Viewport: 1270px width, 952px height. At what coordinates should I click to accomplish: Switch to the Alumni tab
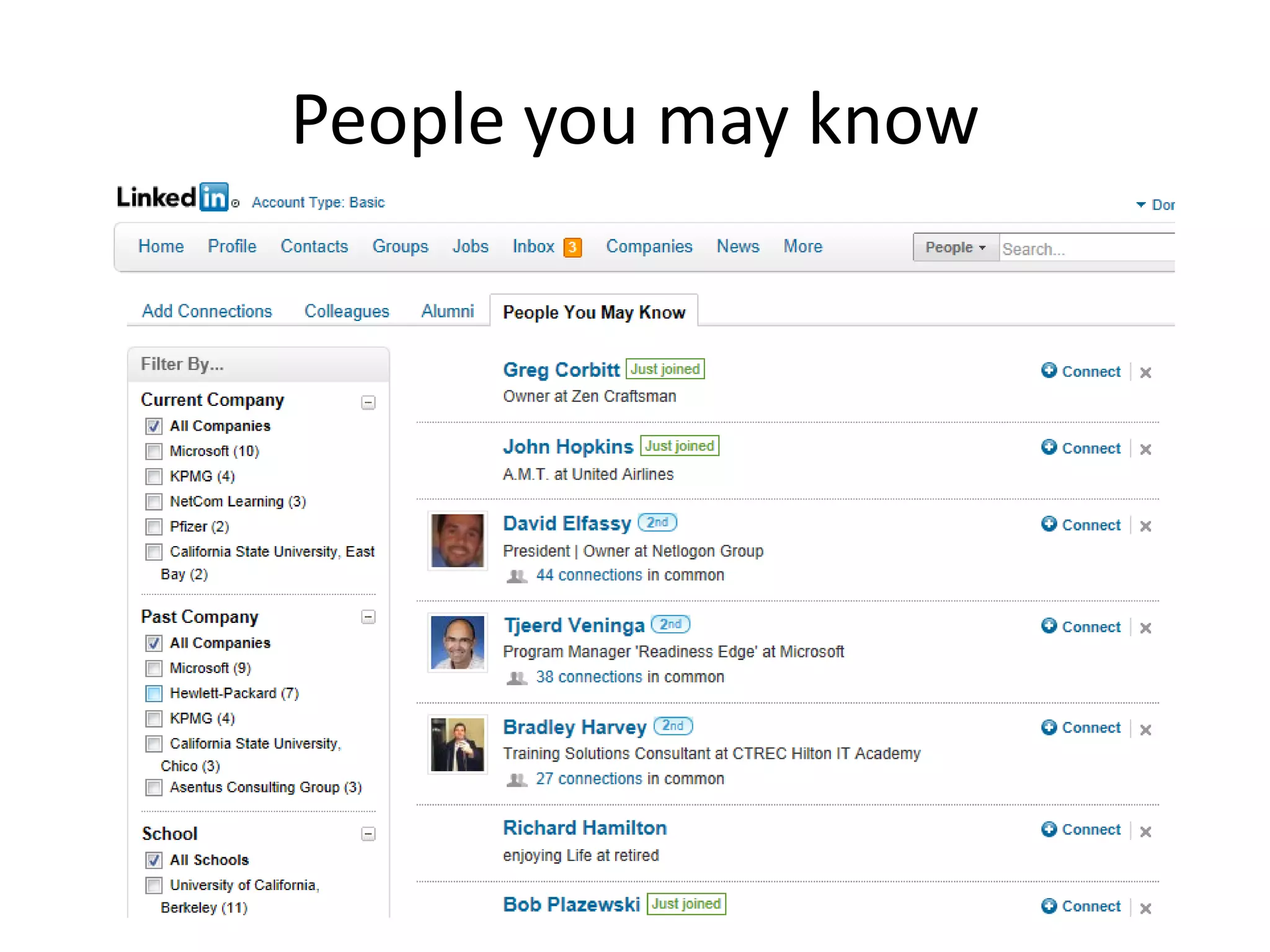(x=448, y=311)
